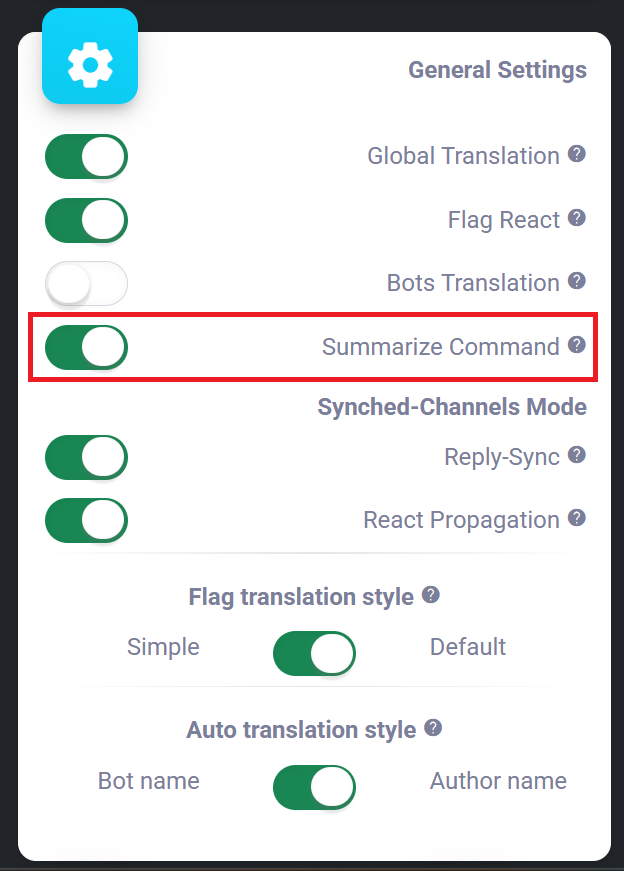
Task: Enable the Bots Translation toggle
Action: (x=87, y=284)
